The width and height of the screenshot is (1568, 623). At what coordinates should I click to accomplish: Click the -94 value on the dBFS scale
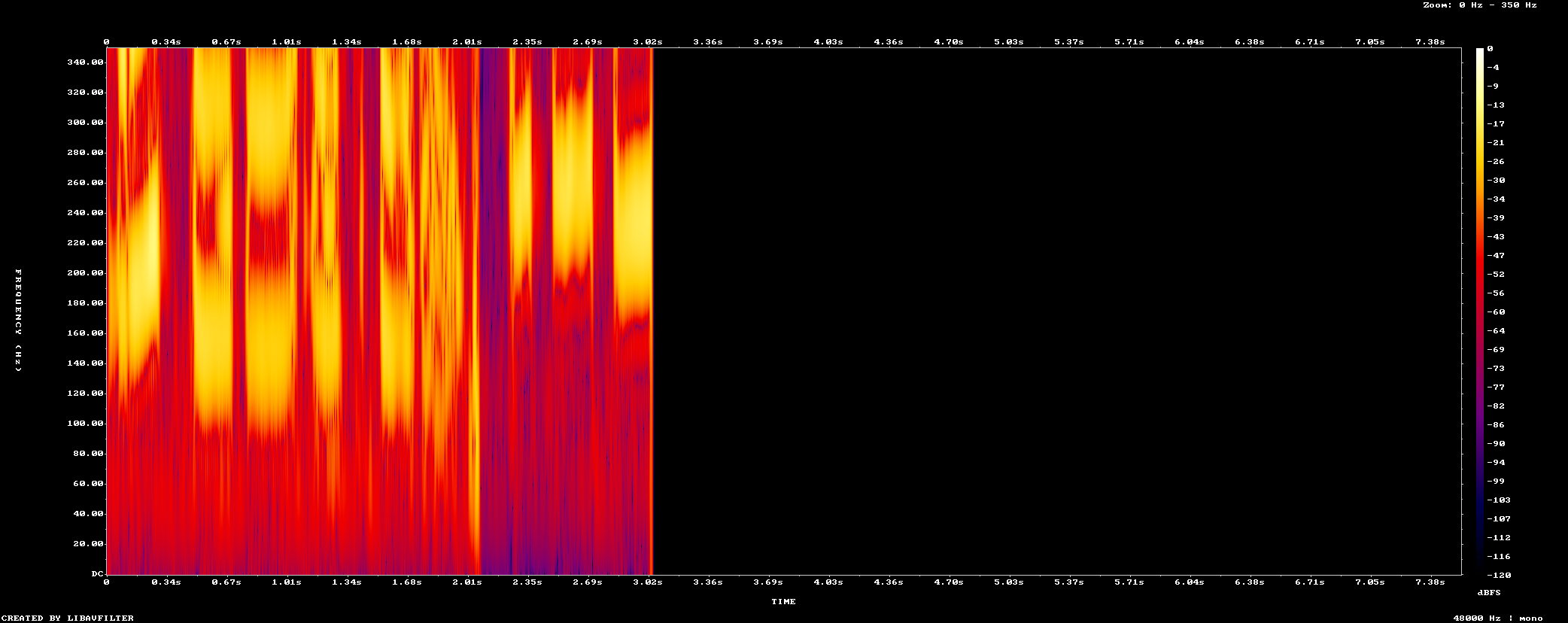tap(1496, 463)
